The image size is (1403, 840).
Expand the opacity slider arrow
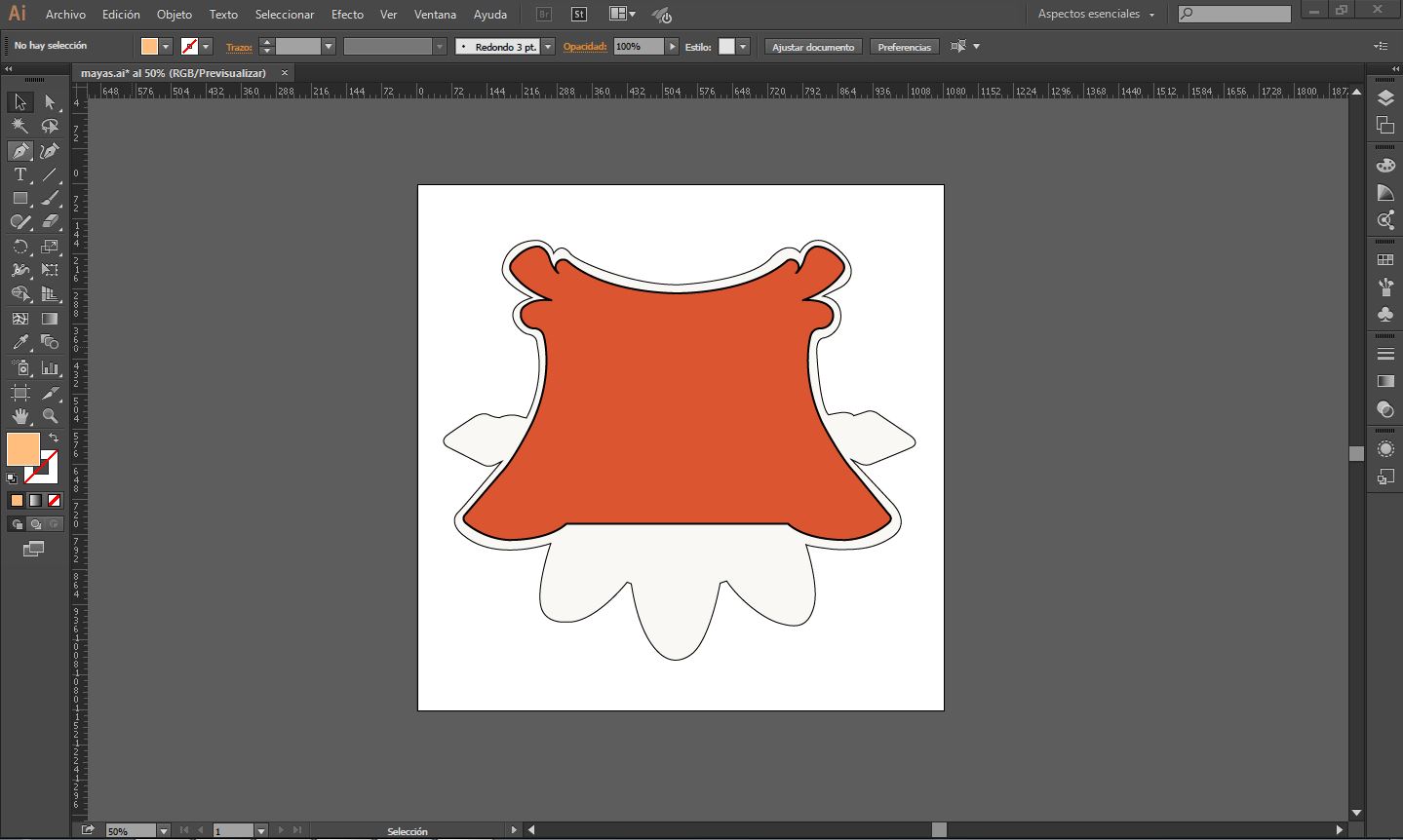click(x=672, y=47)
